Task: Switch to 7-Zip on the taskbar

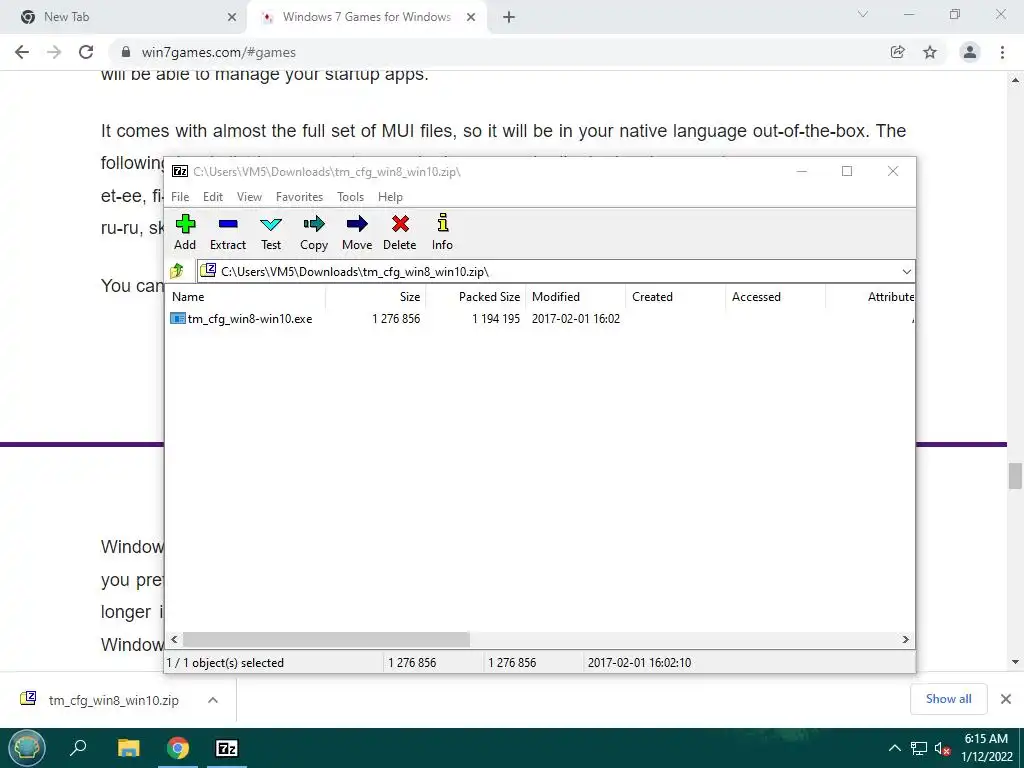Action: tap(227, 748)
